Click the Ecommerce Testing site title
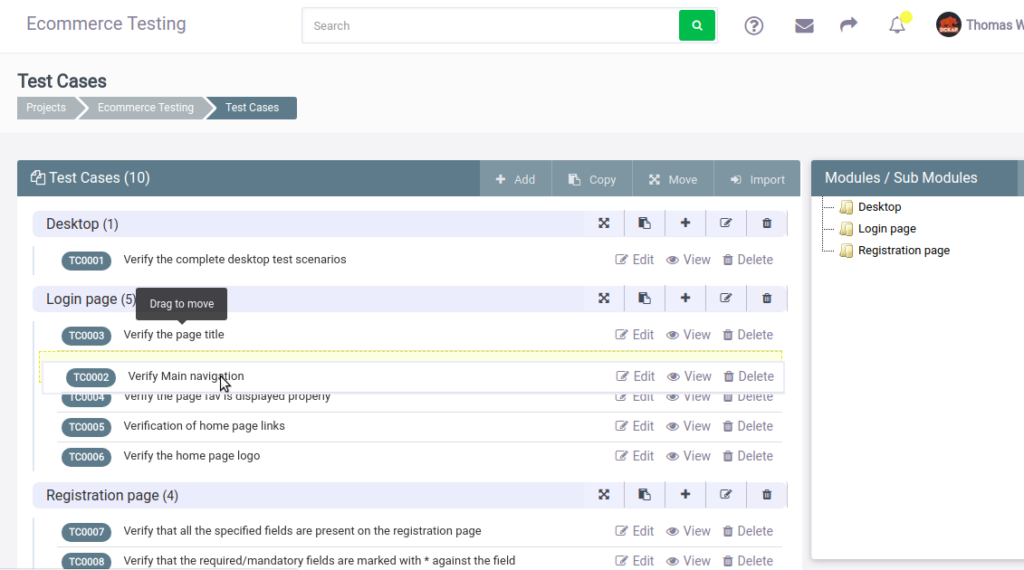The height and width of the screenshot is (570, 1024). (x=106, y=24)
